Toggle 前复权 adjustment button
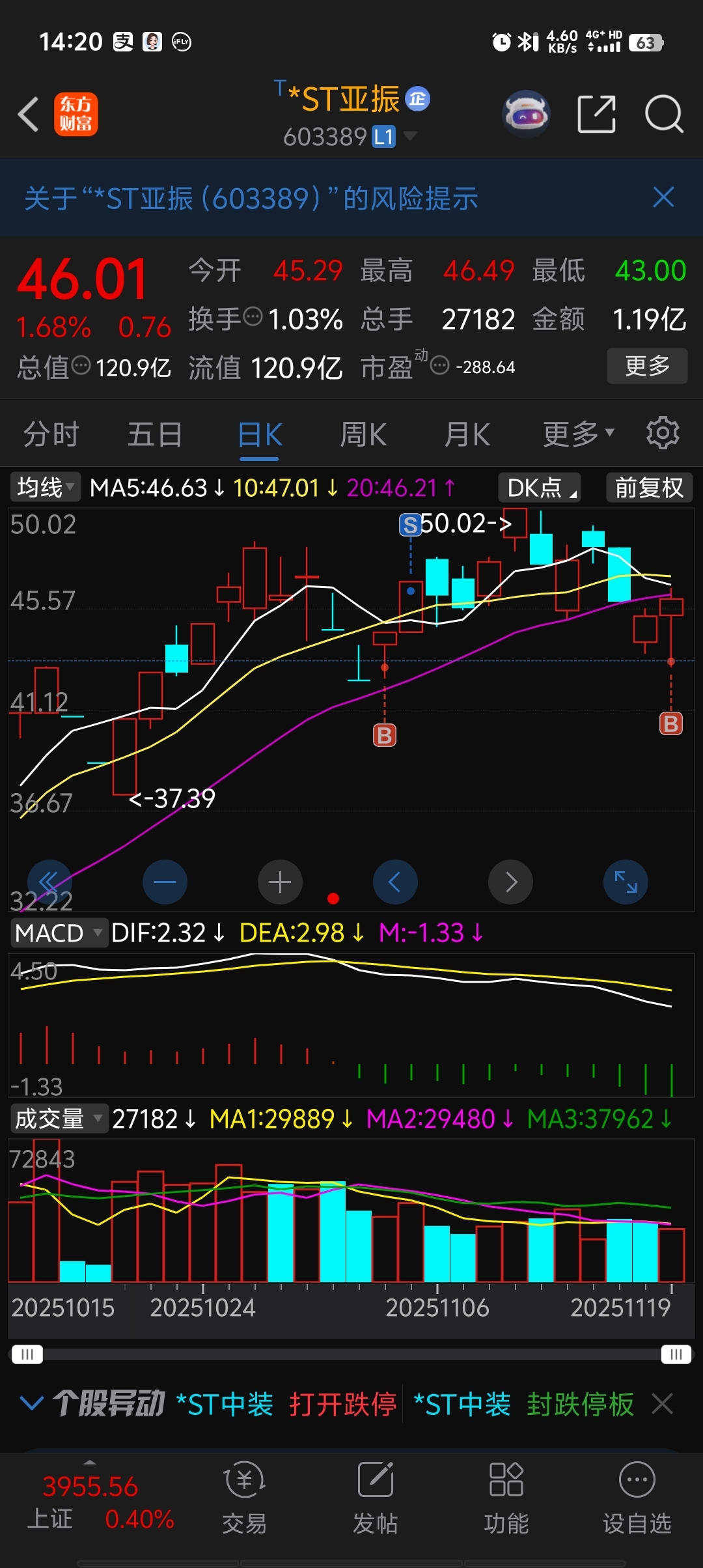Image resolution: width=703 pixels, height=1568 pixels. [x=649, y=487]
